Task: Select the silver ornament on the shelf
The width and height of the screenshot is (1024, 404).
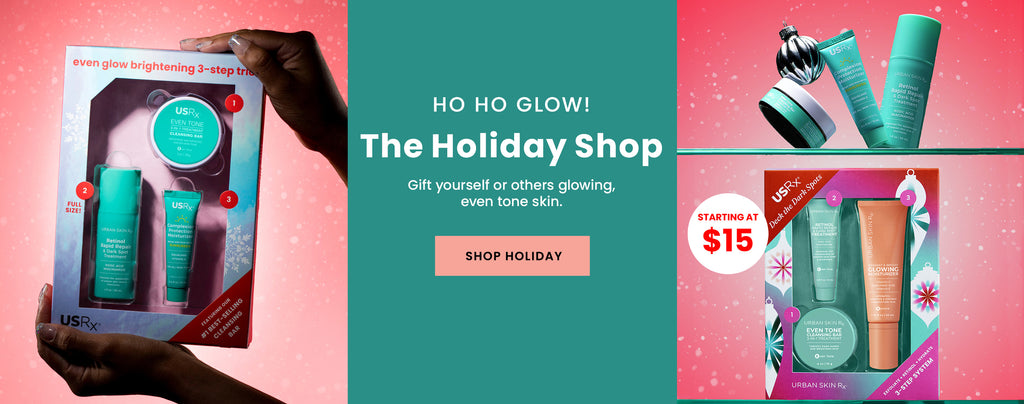Action: (800, 54)
